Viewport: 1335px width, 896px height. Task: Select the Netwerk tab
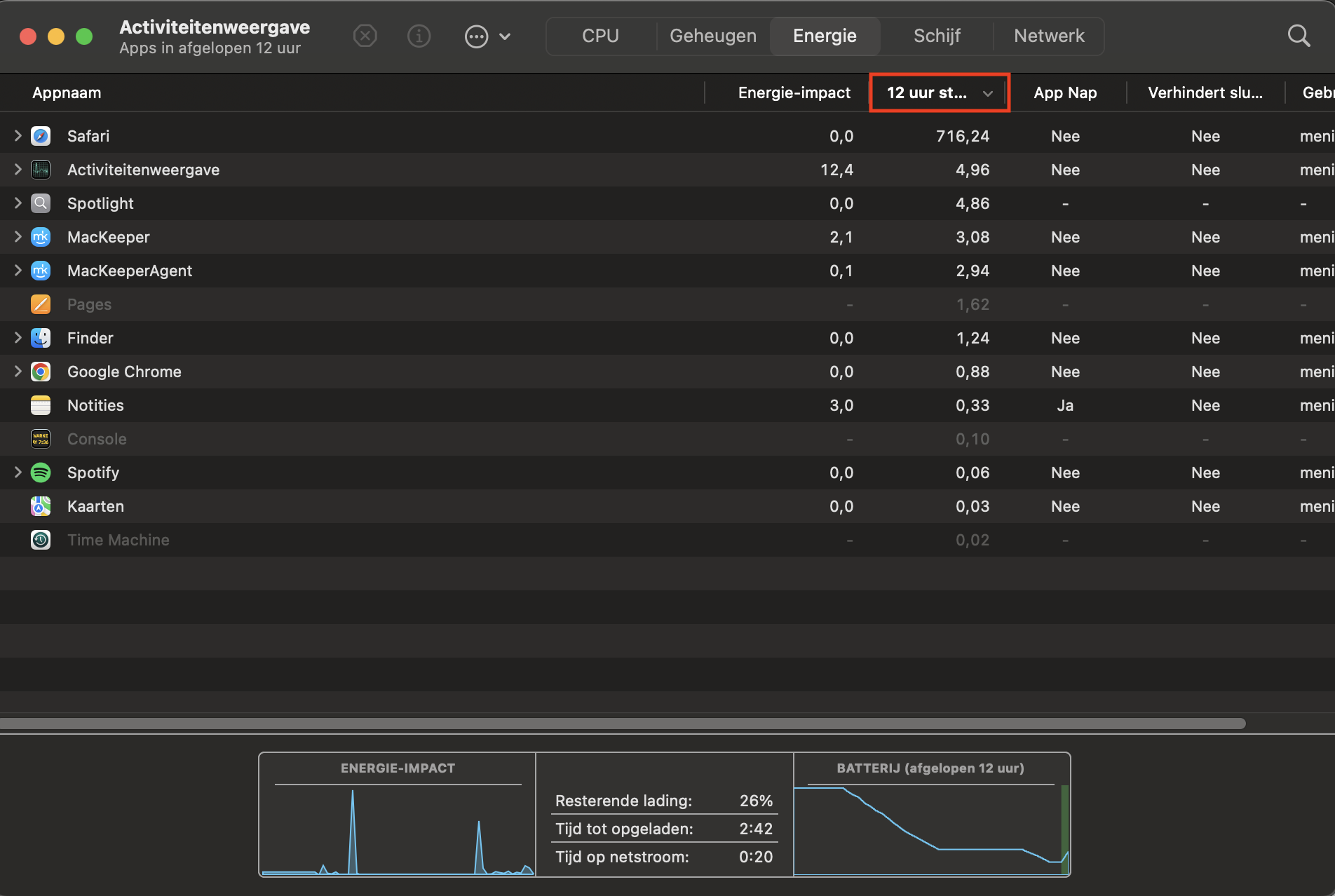click(1048, 36)
